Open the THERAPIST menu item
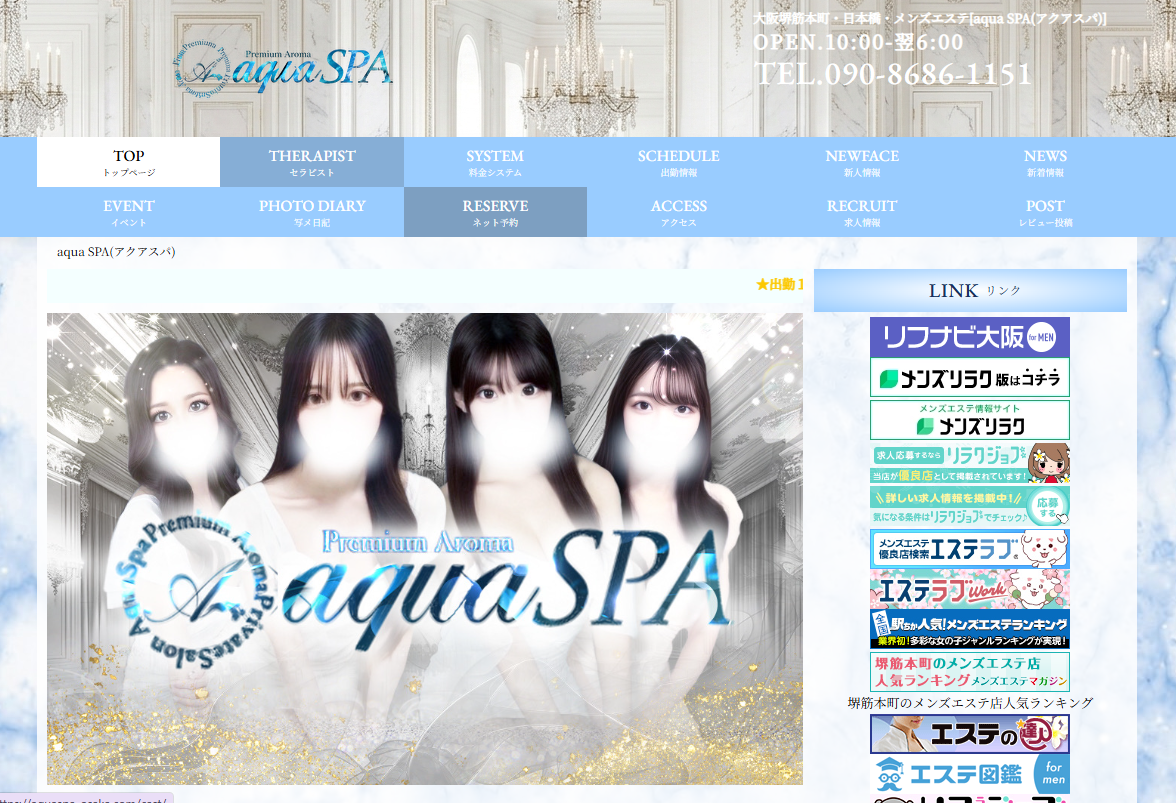 [312, 162]
